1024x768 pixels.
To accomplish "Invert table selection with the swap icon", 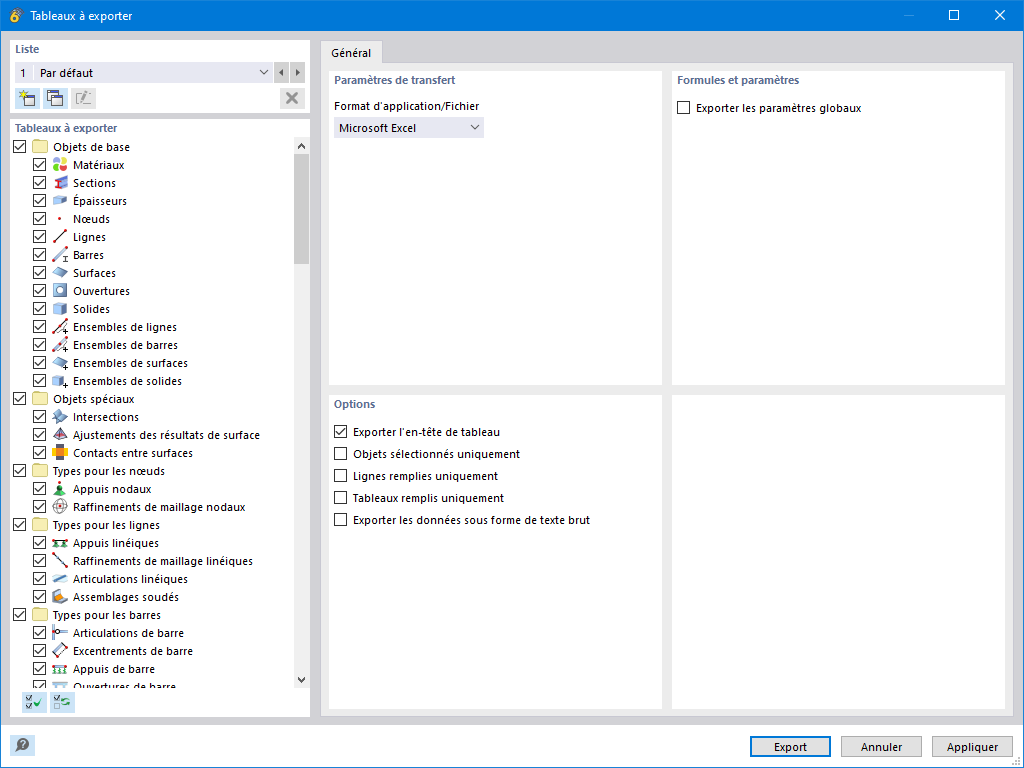I will pyautogui.click(x=61, y=702).
